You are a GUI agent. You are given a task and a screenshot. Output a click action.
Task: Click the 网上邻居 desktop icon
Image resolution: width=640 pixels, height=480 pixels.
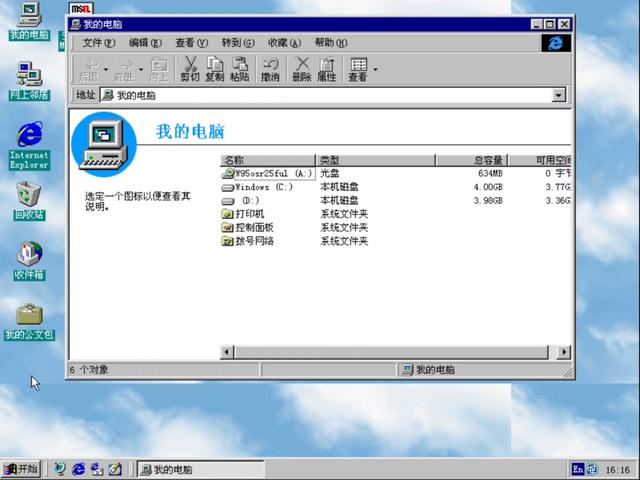pos(29,81)
